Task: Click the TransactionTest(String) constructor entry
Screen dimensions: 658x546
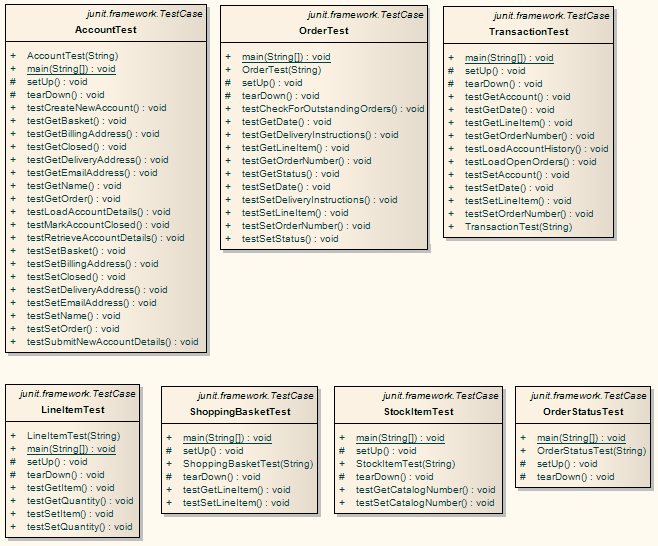Action: coord(518,227)
